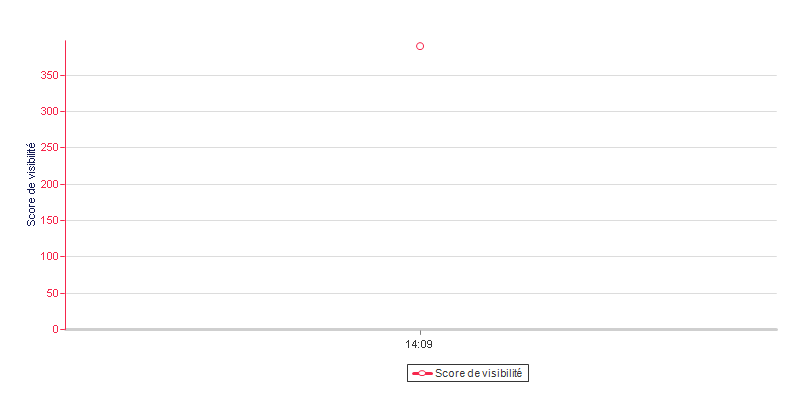The image size is (800, 400).
Task: Select the 350 y-axis label
Action: point(49,75)
